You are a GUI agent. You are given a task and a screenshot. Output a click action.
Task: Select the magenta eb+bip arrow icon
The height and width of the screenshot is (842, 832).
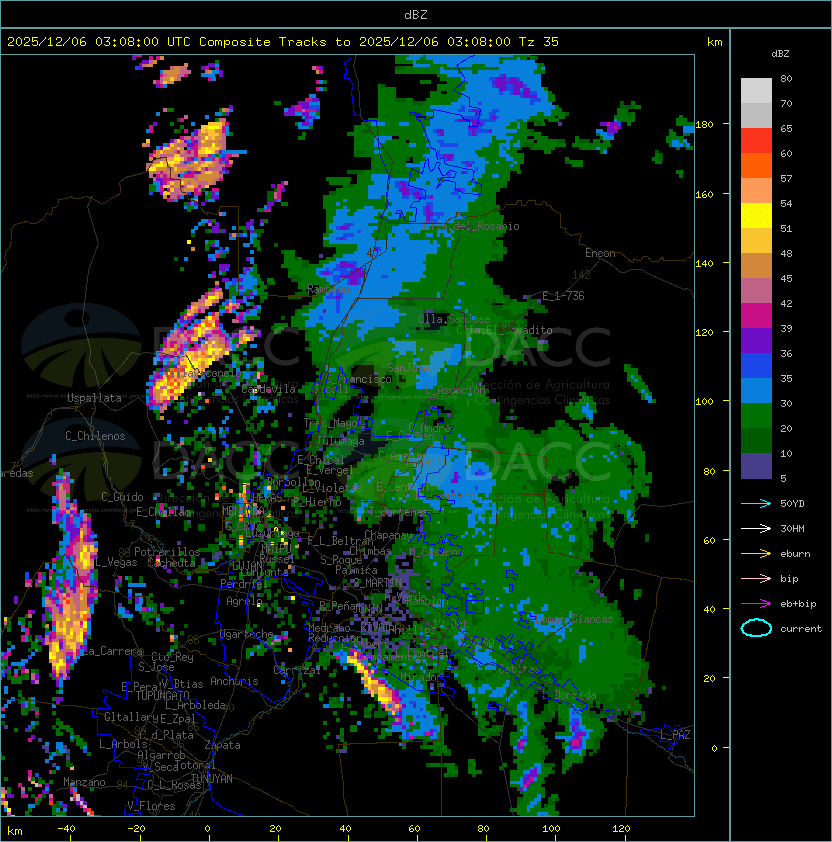point(756,604)
